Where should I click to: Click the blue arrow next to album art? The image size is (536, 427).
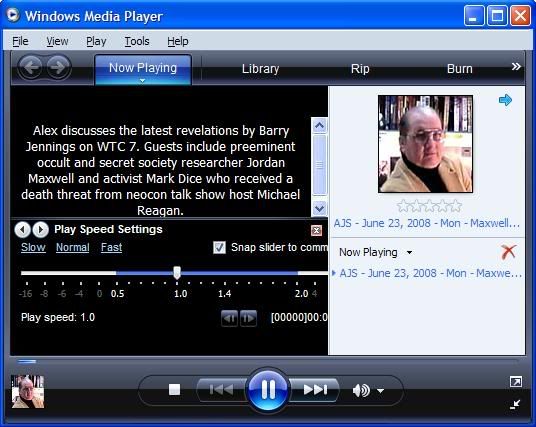(x=505, y=100)
